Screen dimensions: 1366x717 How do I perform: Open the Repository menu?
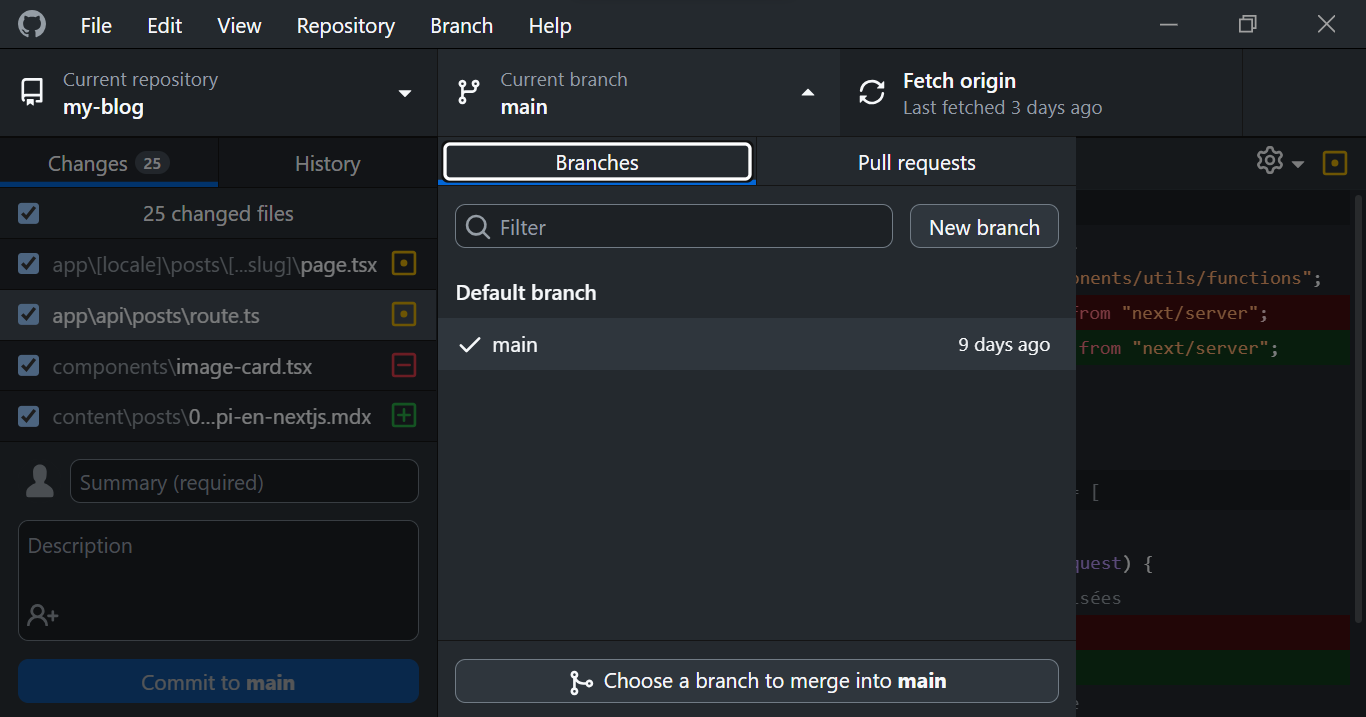345,26
